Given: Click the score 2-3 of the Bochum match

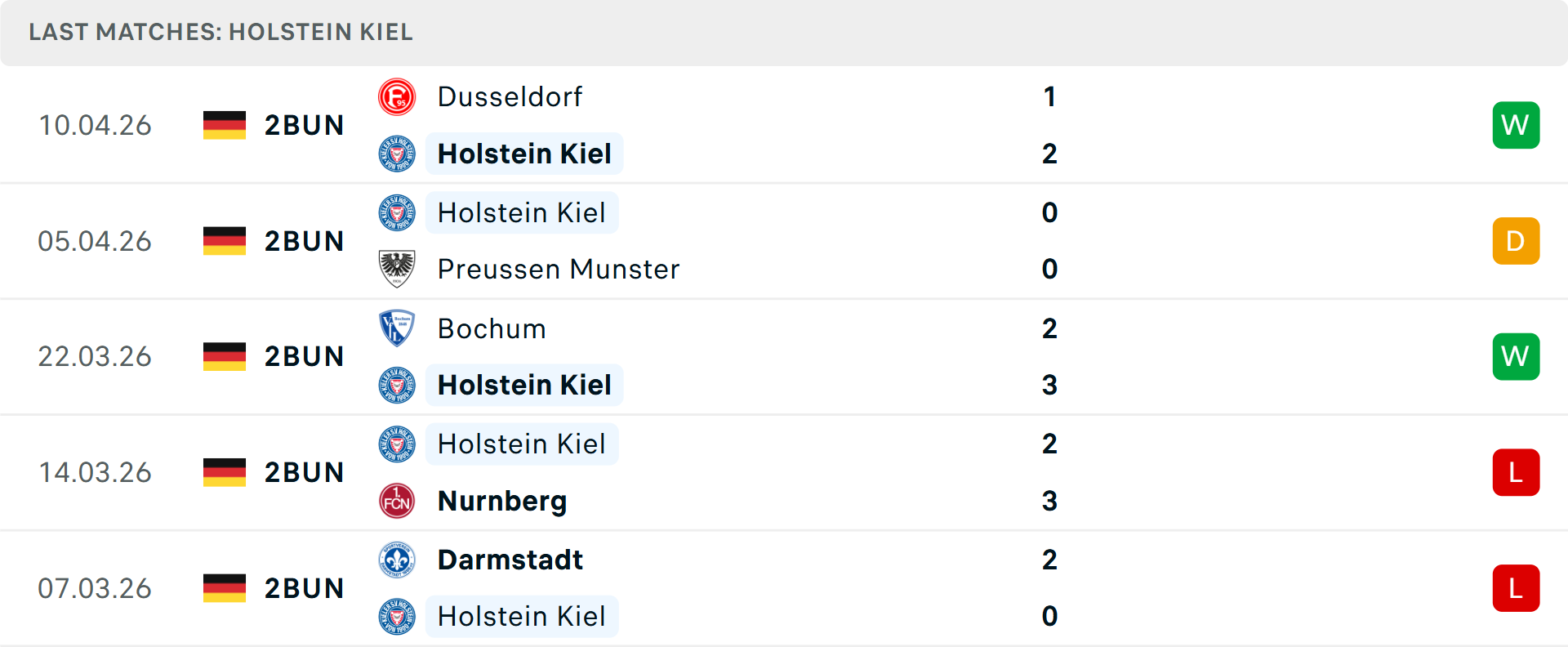Looking at the screenshot, I should [x=1050, y=356].
